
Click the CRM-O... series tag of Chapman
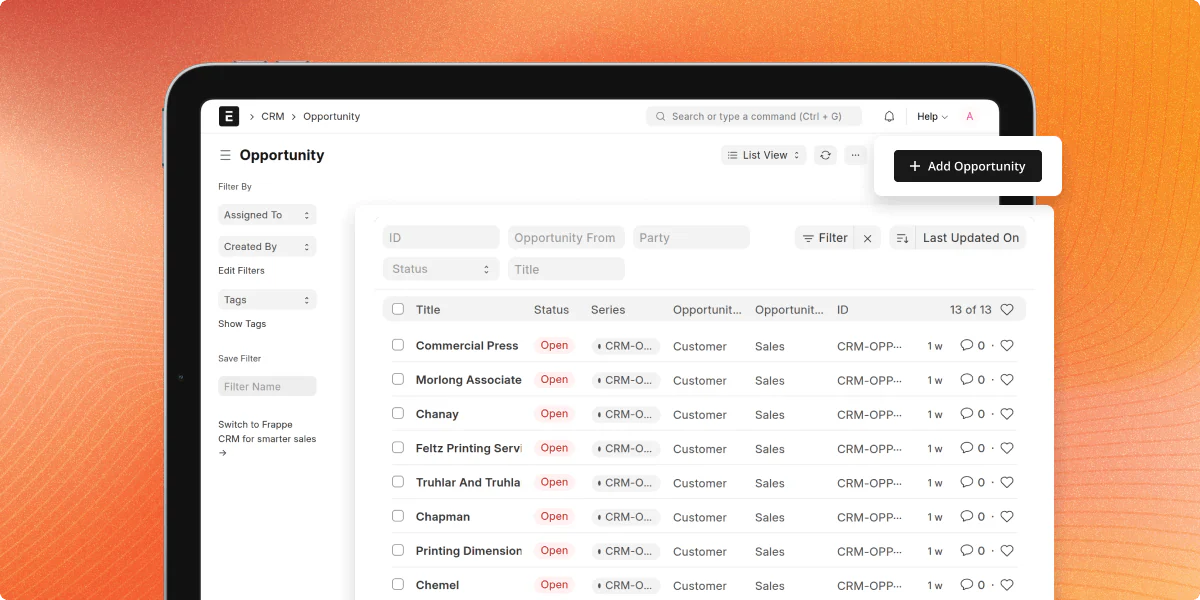[x=626, y=517]
